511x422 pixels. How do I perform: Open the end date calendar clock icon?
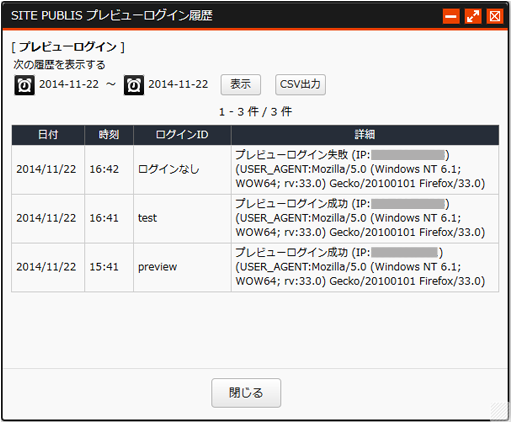click(134, 85)
